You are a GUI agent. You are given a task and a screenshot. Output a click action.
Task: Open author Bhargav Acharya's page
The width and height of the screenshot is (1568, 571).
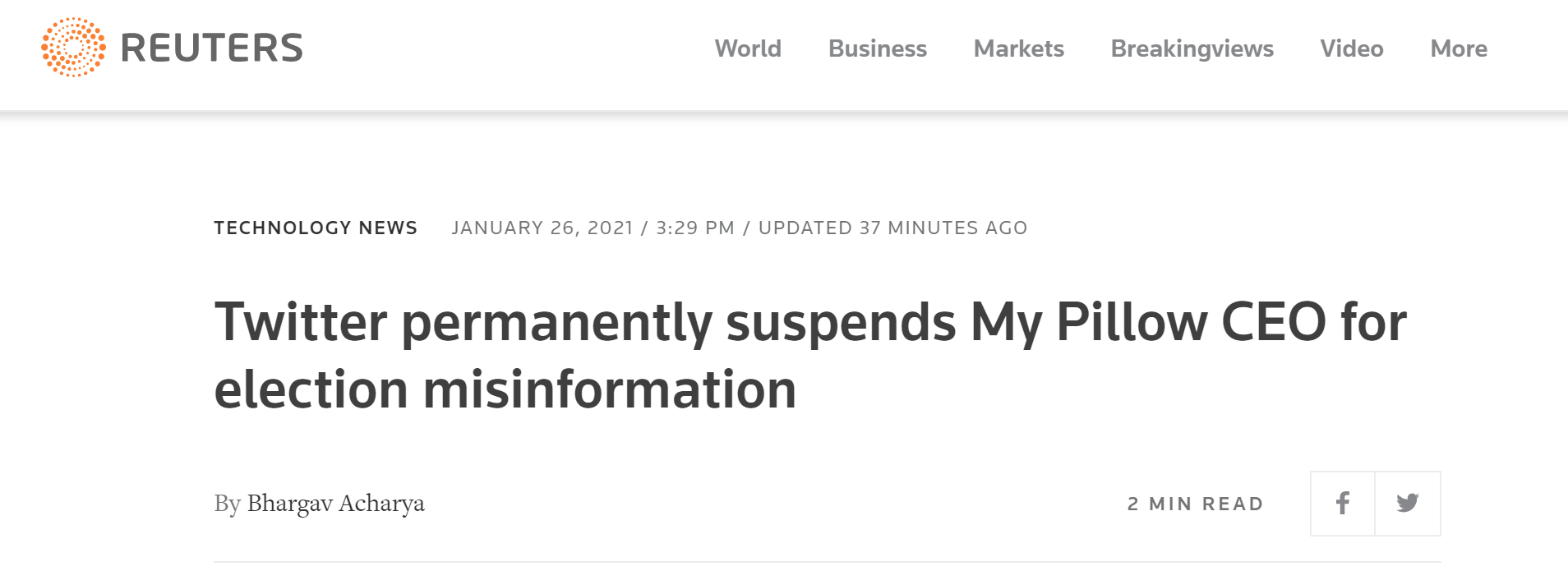click(335, 503)
